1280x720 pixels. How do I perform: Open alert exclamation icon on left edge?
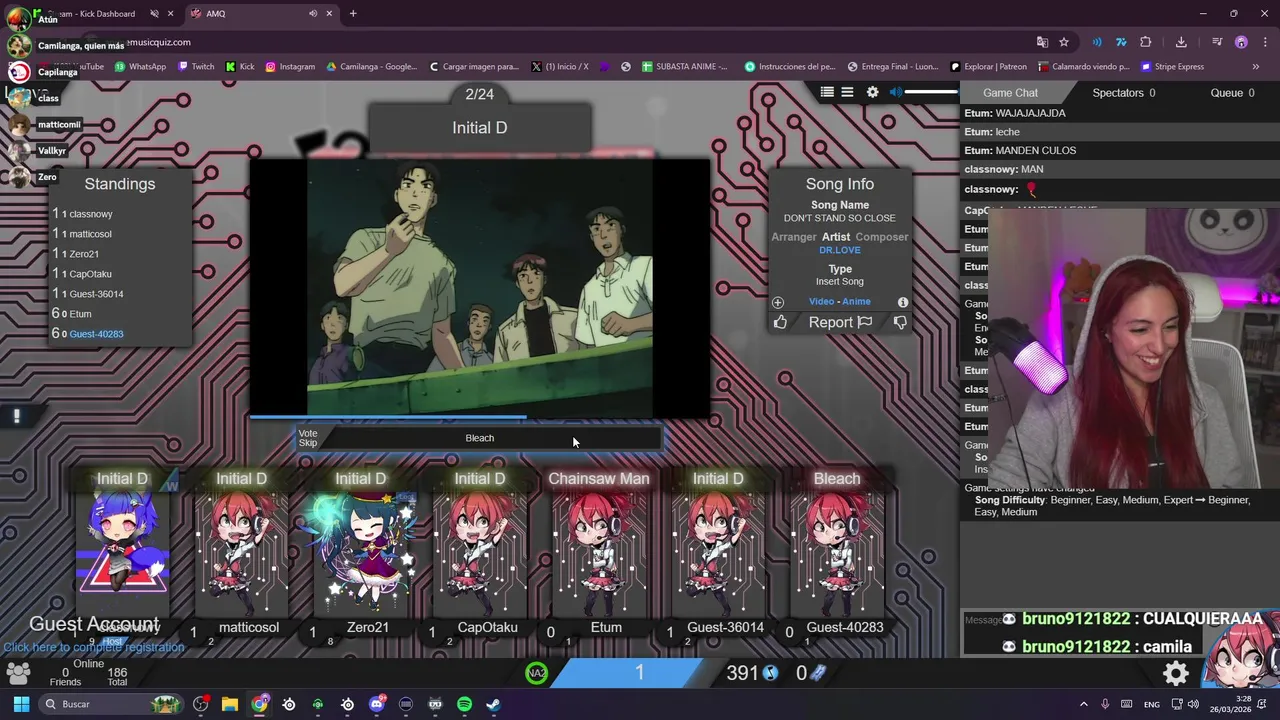[16, 417]
